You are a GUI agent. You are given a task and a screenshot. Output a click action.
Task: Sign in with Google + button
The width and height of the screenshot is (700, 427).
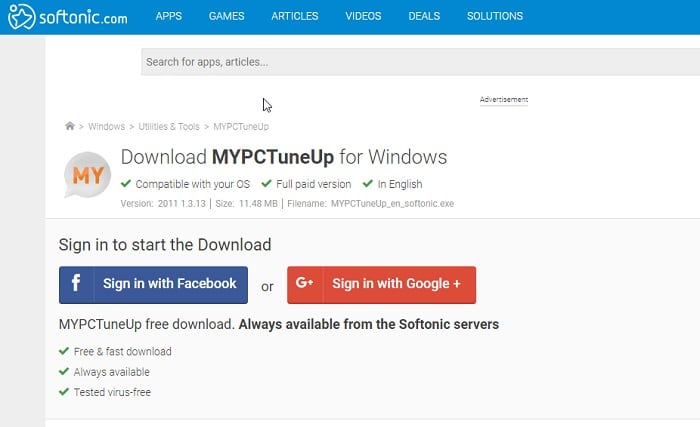[381, 285]
